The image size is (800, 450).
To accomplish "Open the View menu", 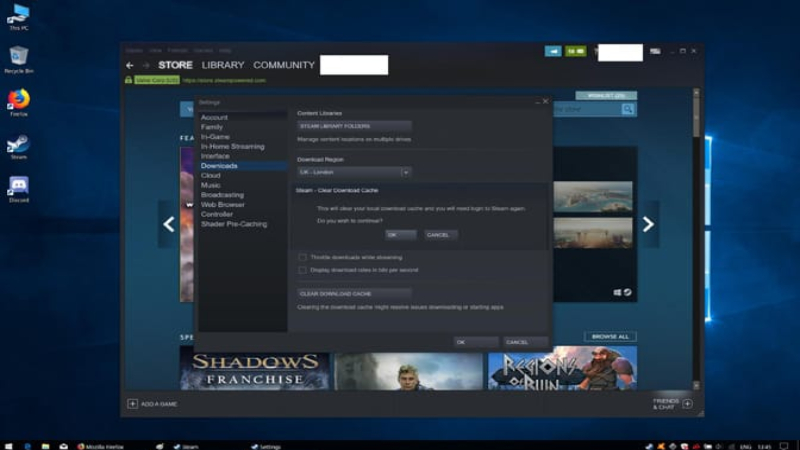I will pos(155,51).
